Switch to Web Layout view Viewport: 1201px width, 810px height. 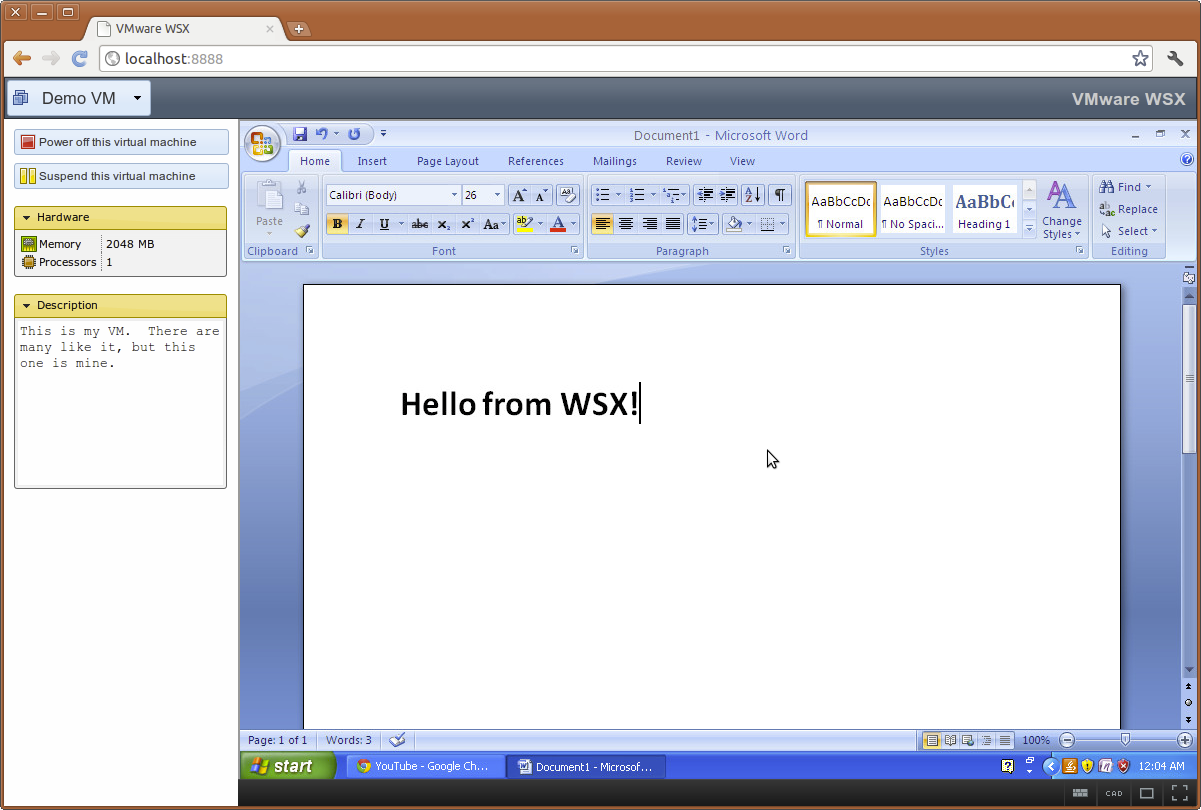(968, 740)
